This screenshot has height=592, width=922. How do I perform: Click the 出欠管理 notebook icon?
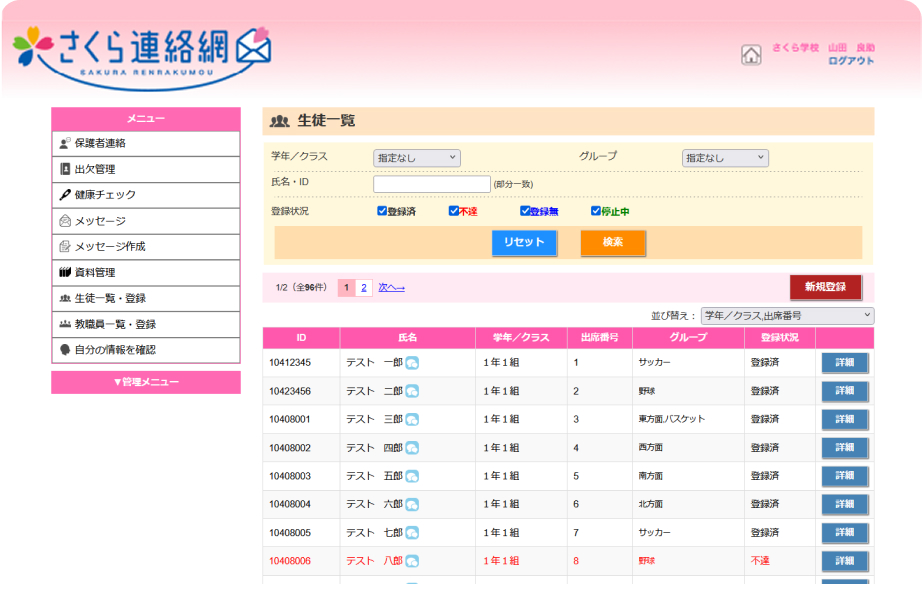coord(65,169)
